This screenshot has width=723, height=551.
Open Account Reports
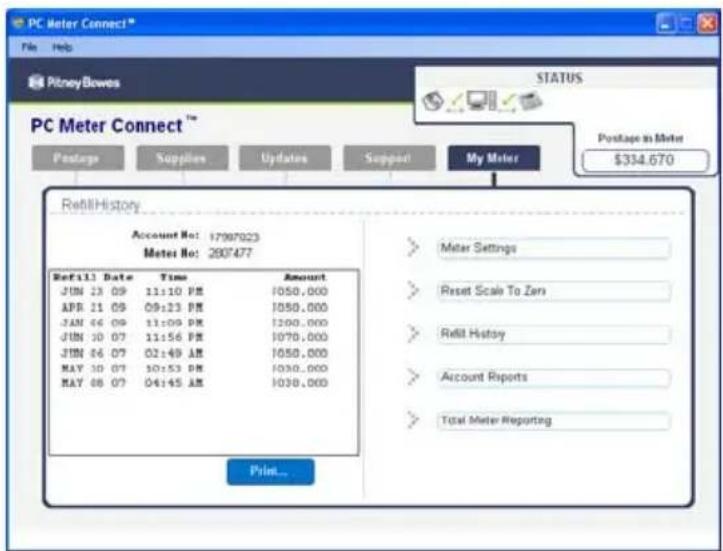coord(554,377)
